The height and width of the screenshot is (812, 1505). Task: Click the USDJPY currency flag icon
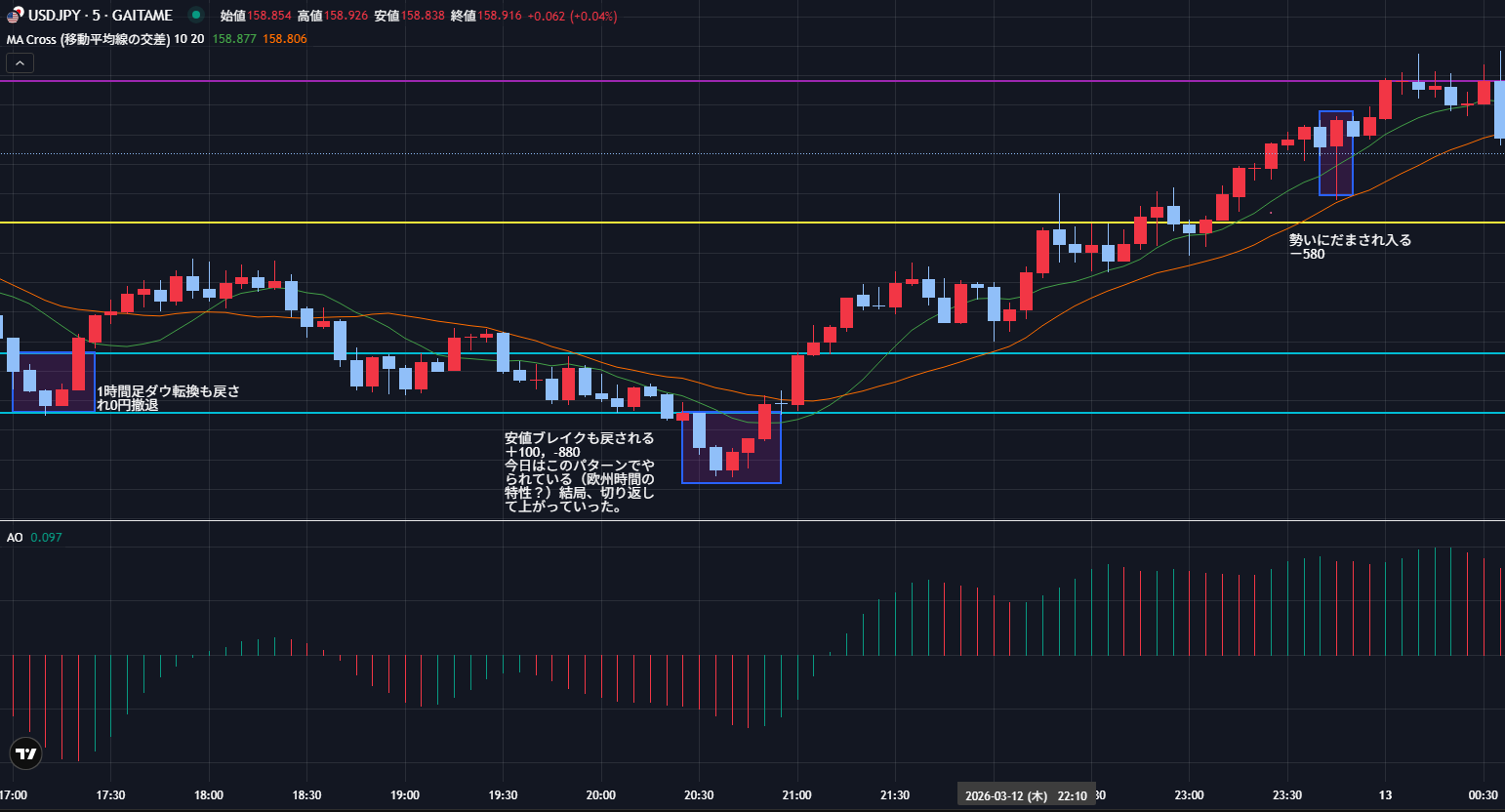pyautogui.click(x=15, y=15)
